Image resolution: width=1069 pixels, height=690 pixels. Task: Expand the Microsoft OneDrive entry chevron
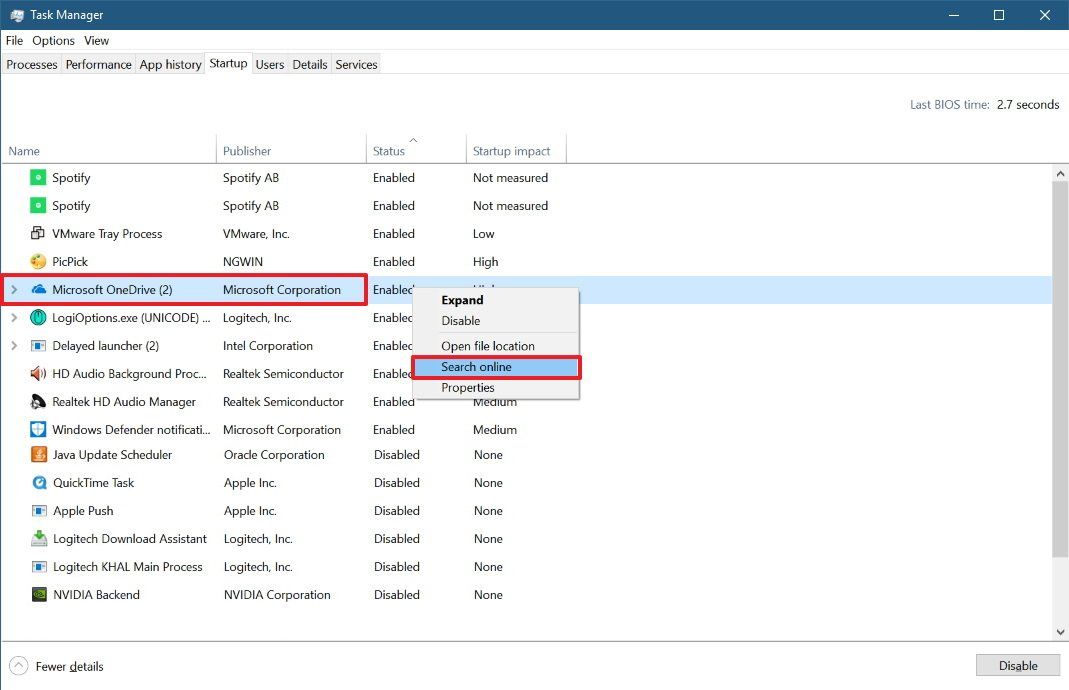pos(13,289)
